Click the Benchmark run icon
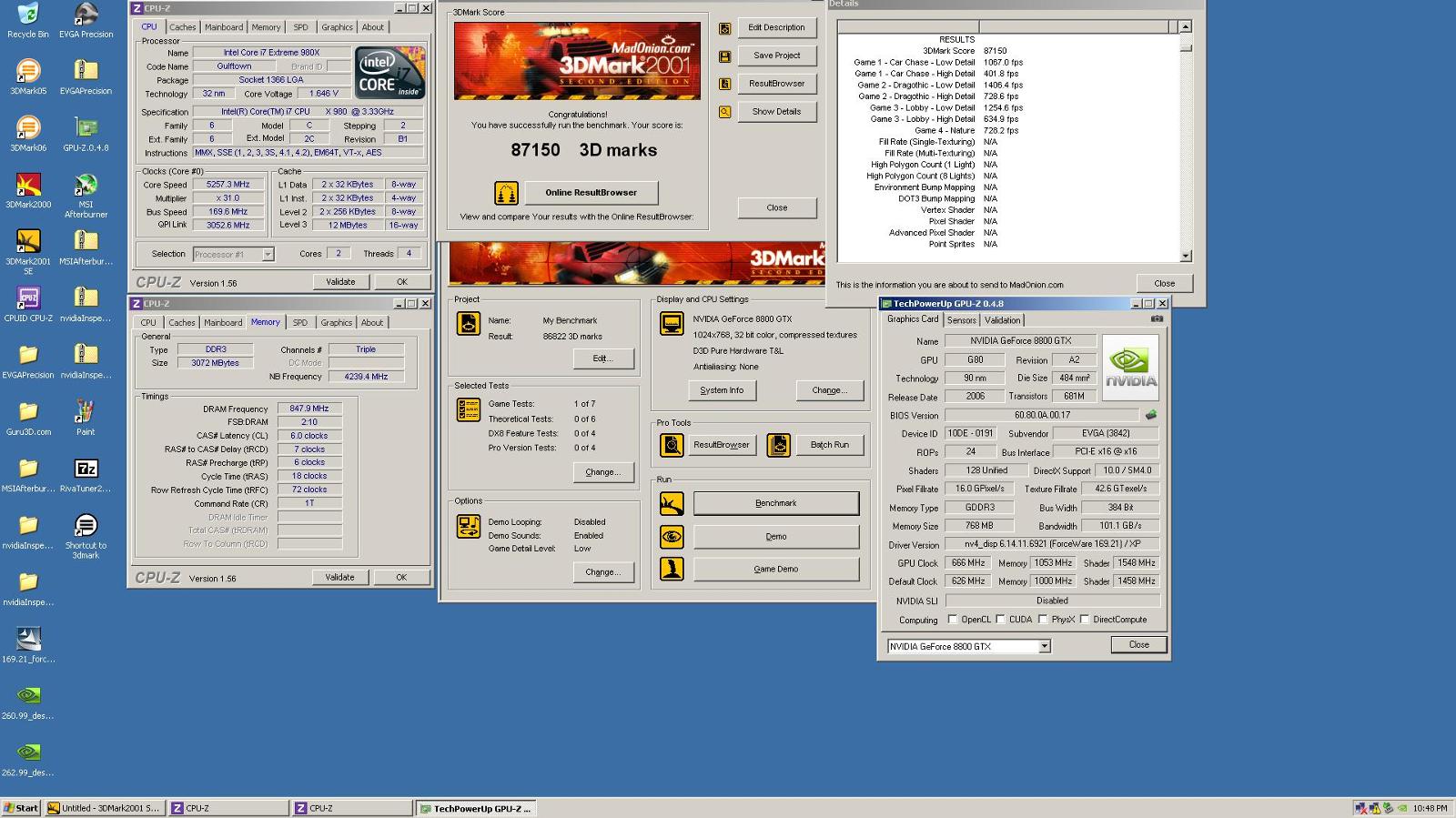This screenshot has height=818, width=1456. point(672,503)
